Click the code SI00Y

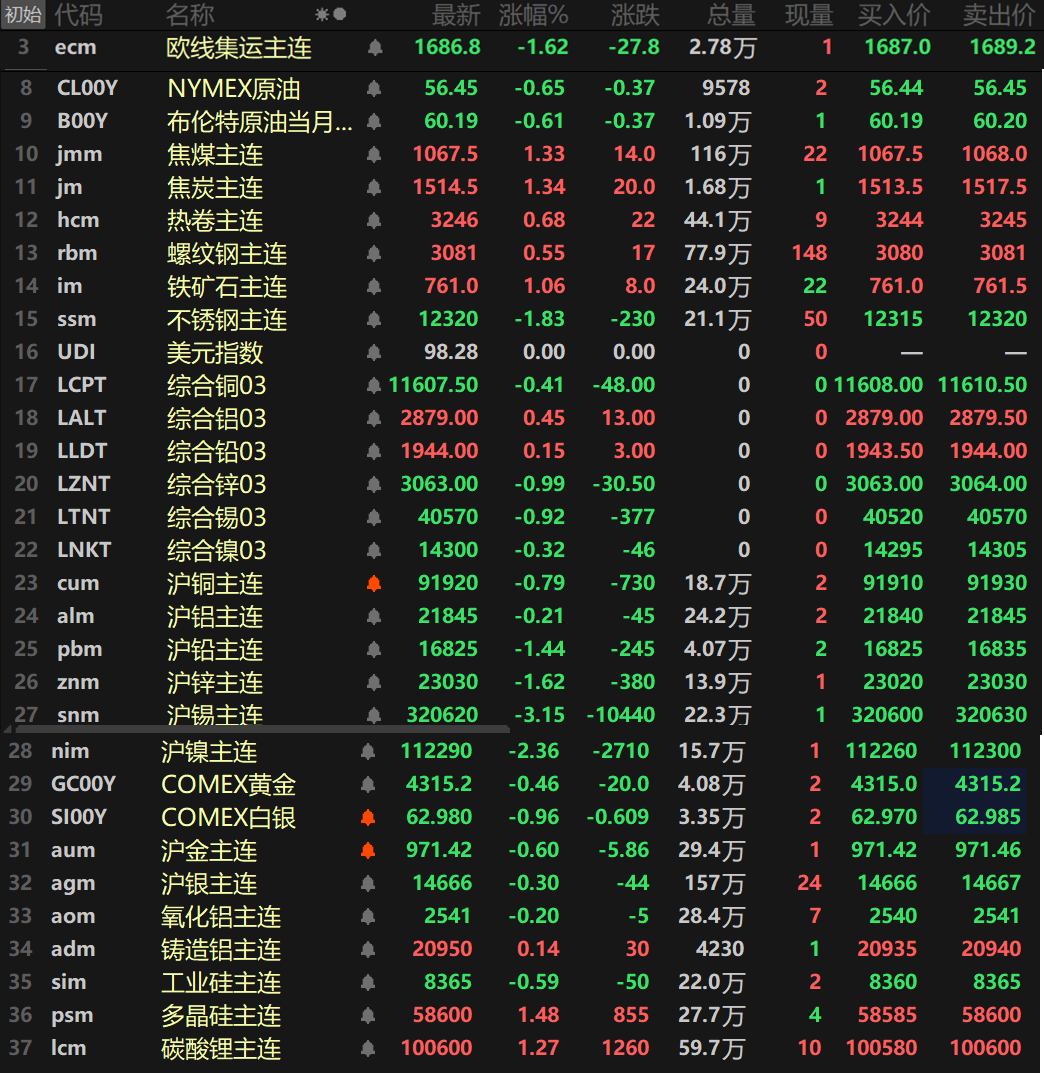tap(79, 817)
